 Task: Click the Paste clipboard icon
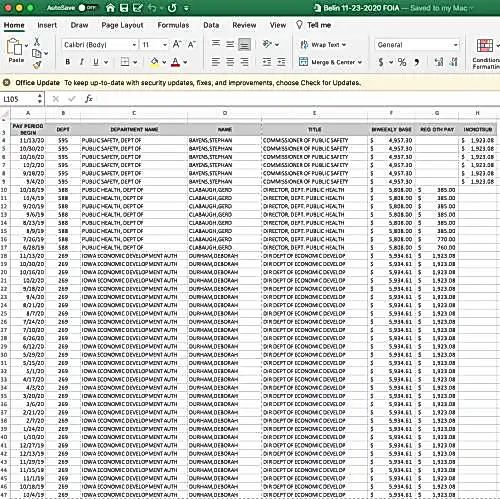click(x=14, y=47)
